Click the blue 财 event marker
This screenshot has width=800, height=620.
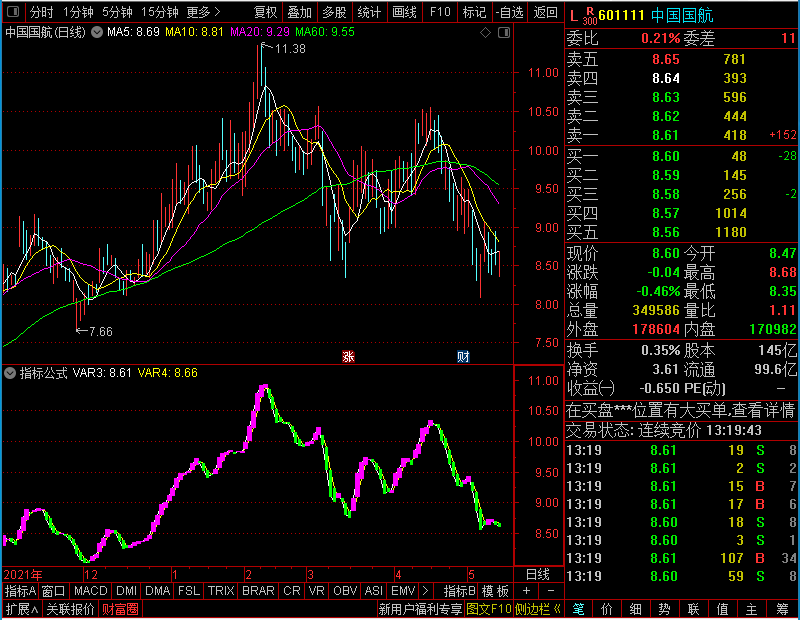pyautogui.click(x=463, y=357)
